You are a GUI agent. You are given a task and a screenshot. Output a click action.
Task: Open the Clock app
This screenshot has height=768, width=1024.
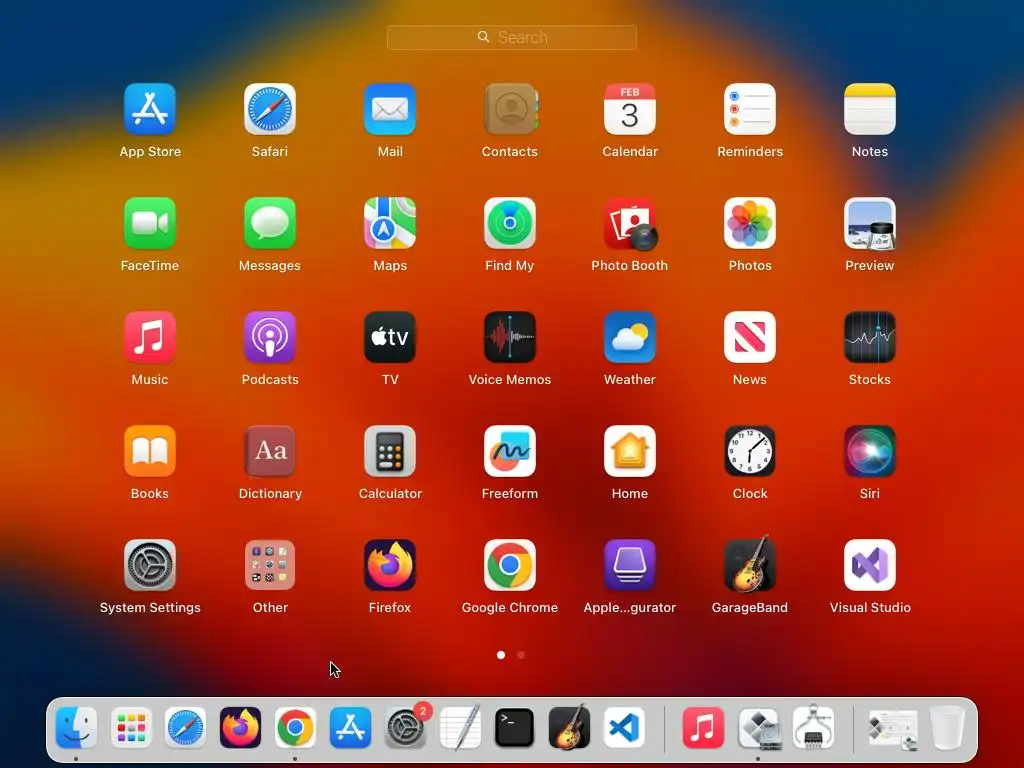[x=750, y=451]
